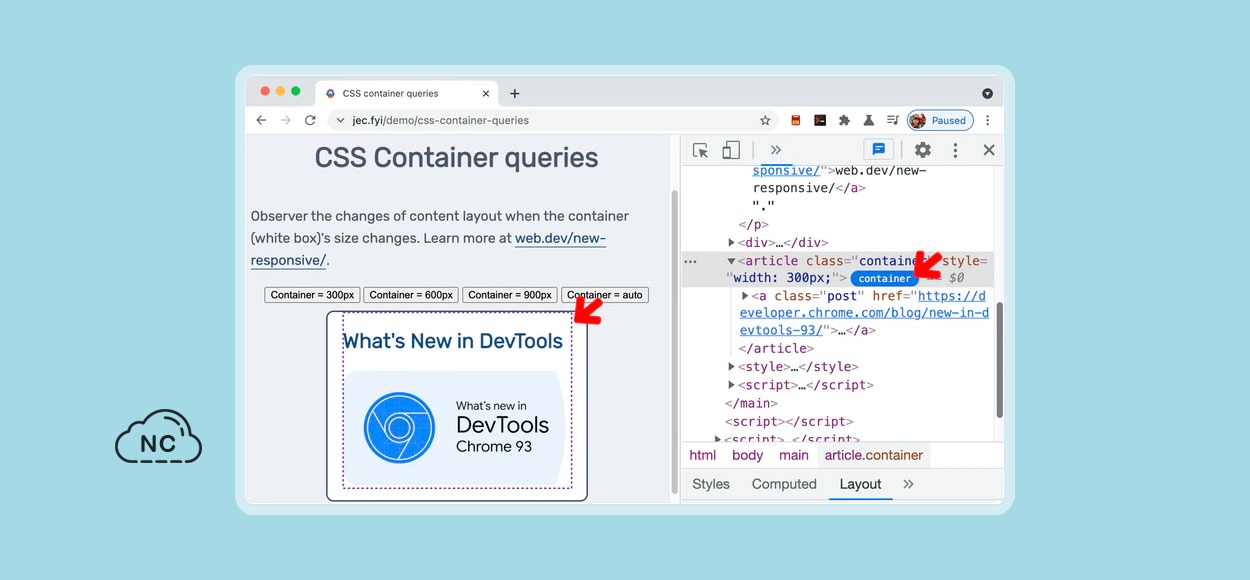Select main in the breadcrumb bar
This screenshot has height=580, width=1250.
click(x=794, y=455)
